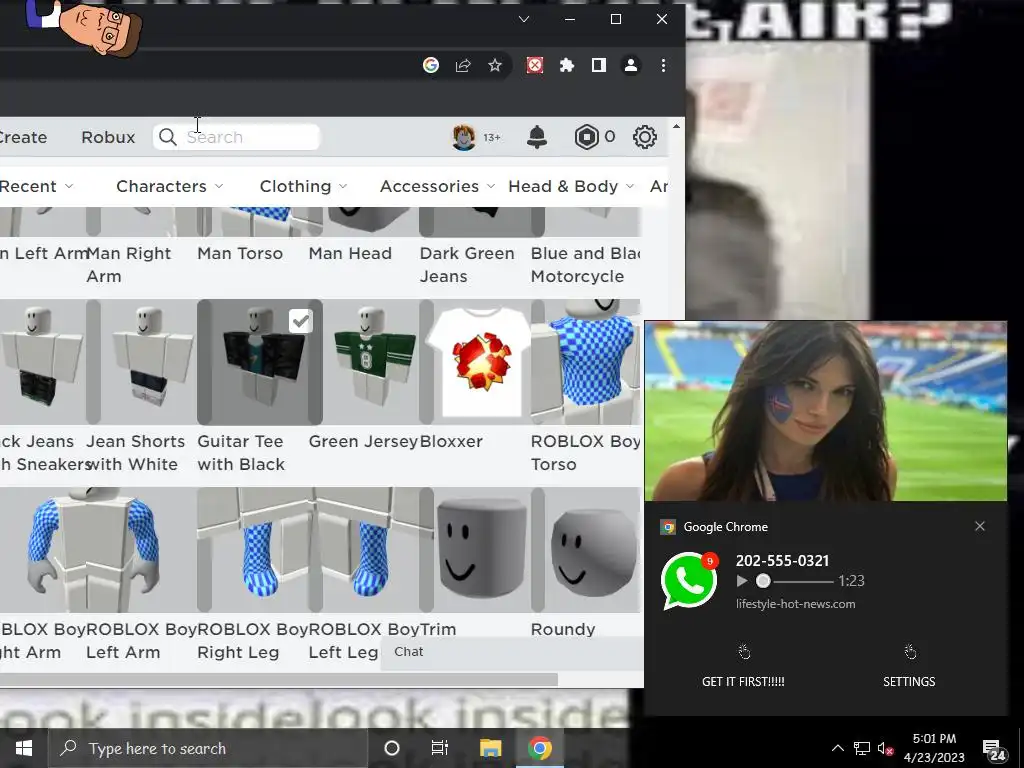Focus the Roblox Search input field
1024x768 pixels.
point(236,137)
